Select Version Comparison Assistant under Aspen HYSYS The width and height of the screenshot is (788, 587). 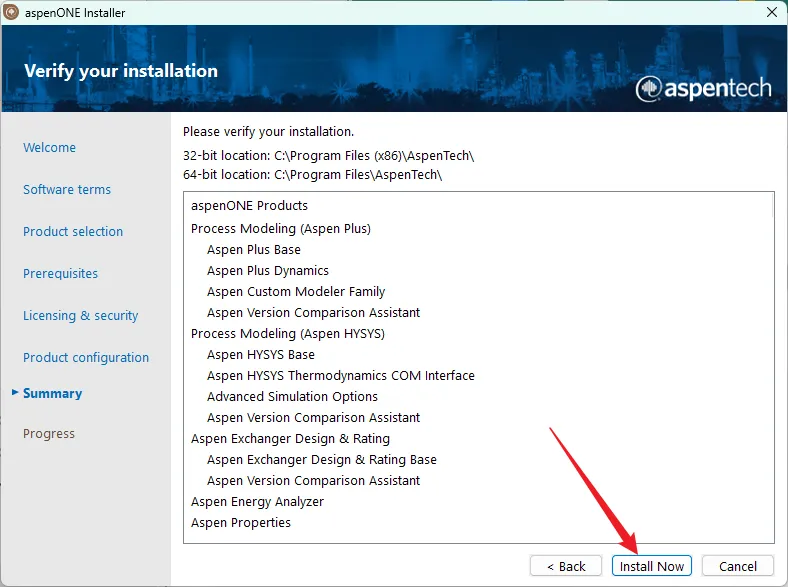[x=314, y=418]
